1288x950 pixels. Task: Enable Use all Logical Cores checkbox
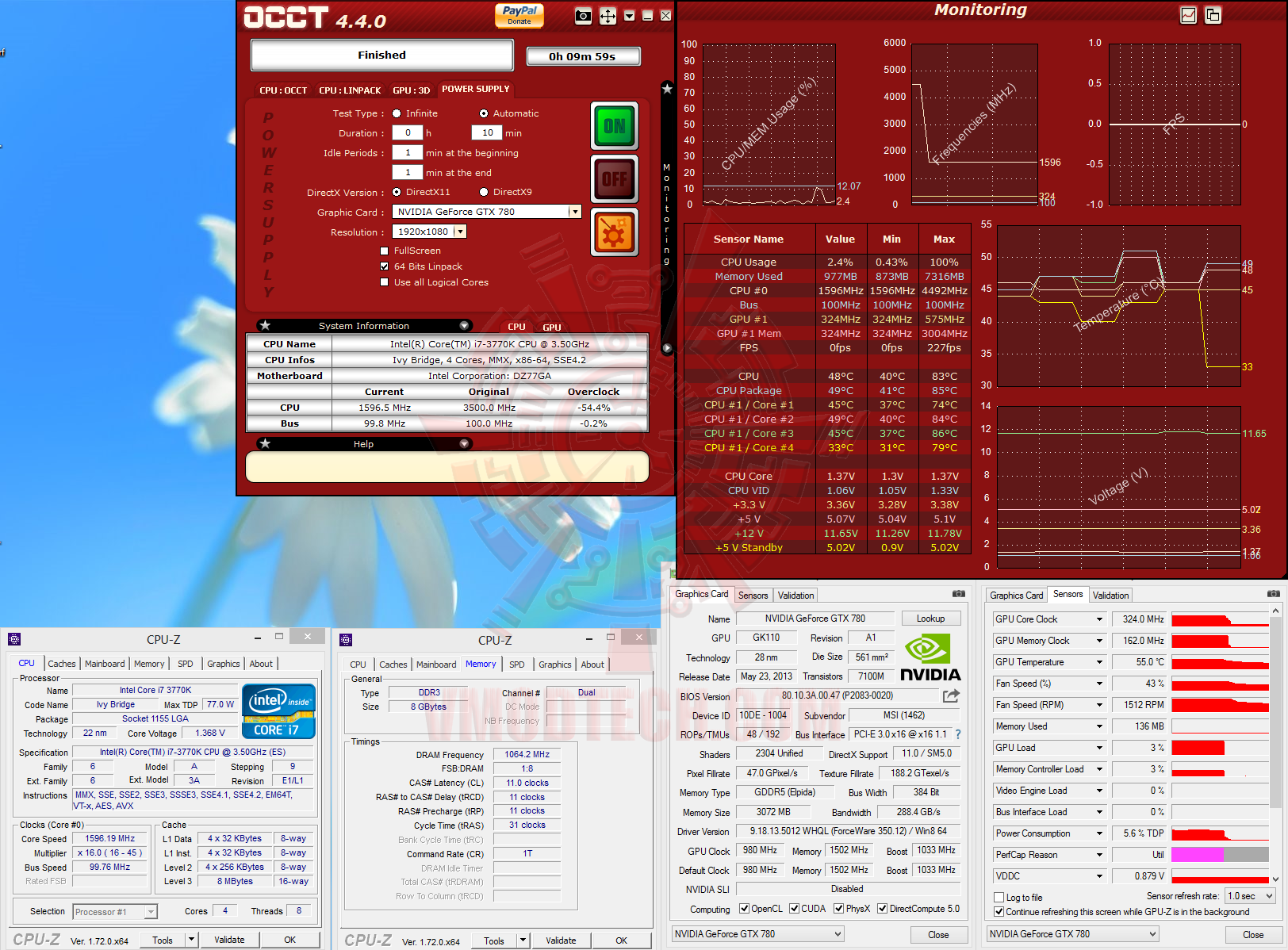(385, 282)
